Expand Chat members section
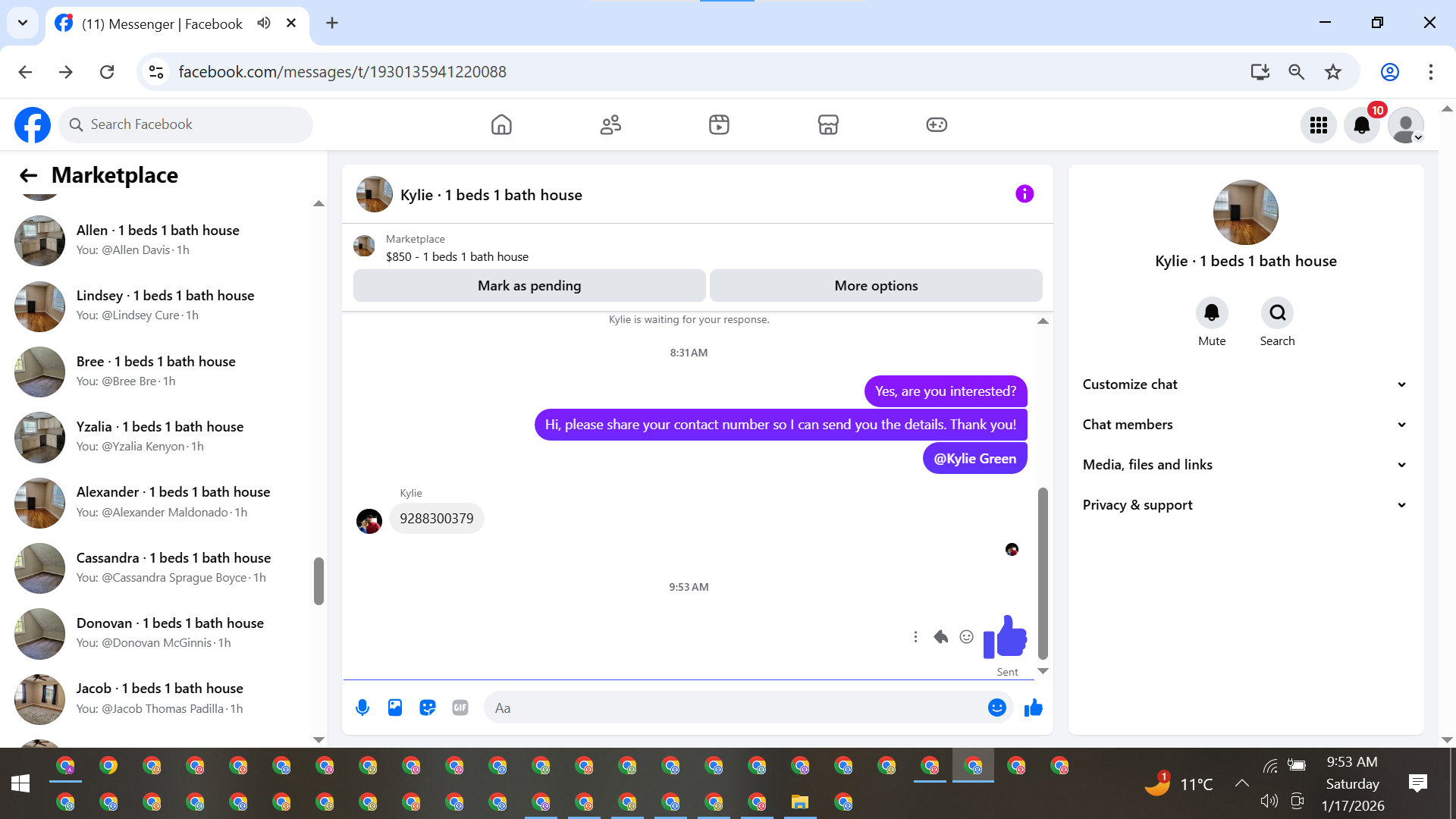Screen dimensions: 1456x819 point(1244,425)
